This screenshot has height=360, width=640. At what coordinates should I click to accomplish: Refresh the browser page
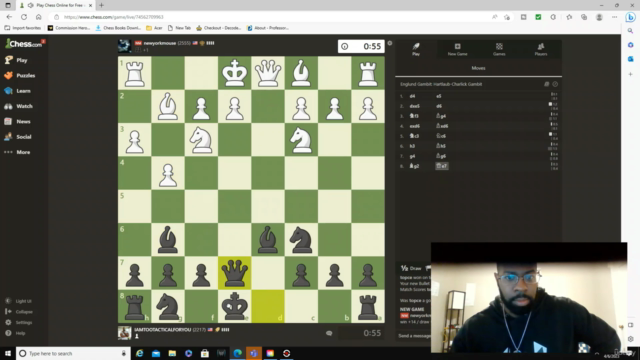(x=24, y=17)
